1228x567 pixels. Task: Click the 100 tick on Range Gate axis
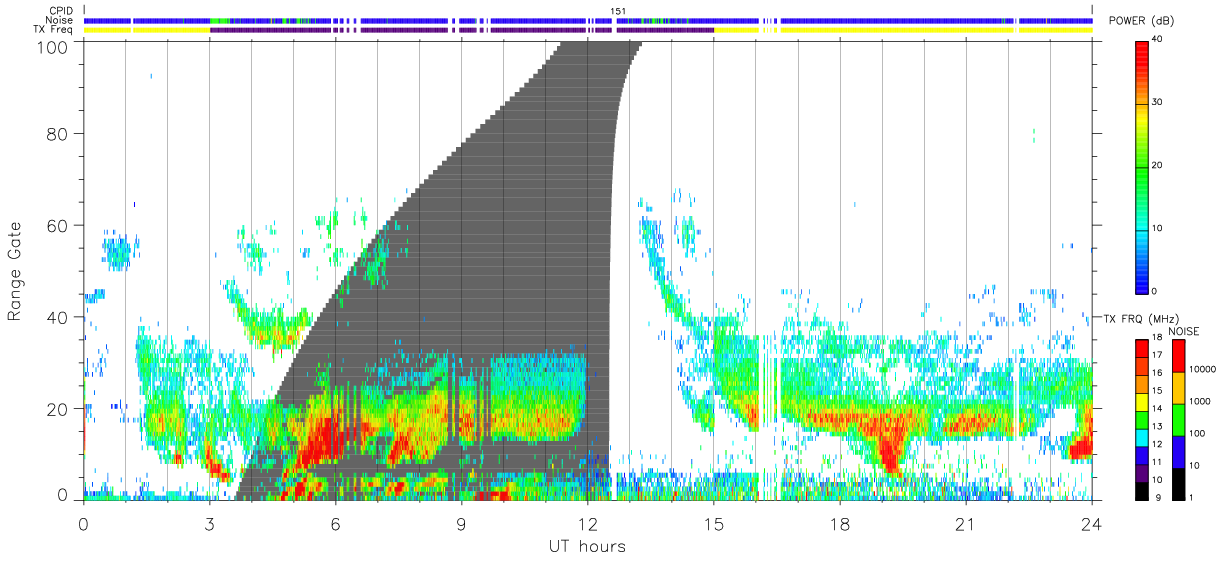coord(51,46)
